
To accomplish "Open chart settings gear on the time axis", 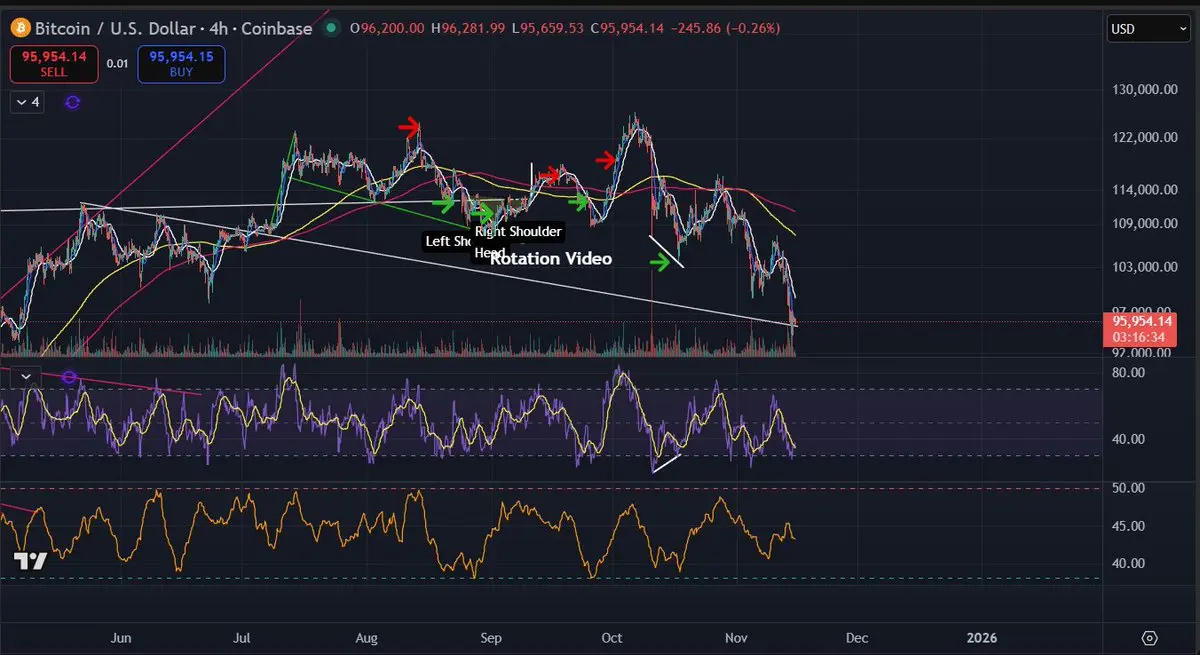I will (x=1149, y=638).
